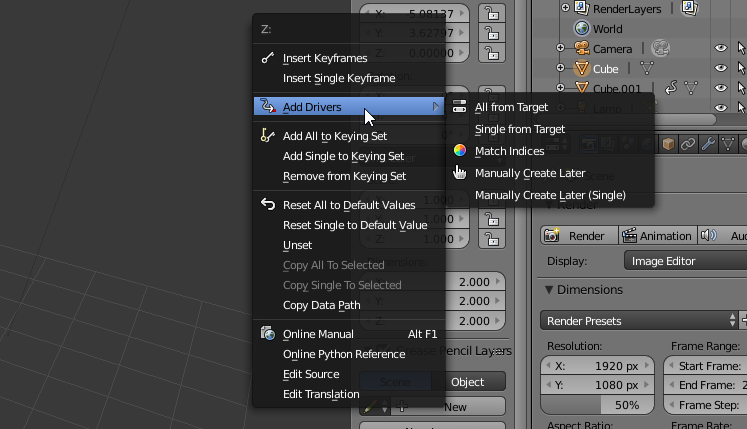The image size is (747, 429).
Task: Toggle lock for Location Y
Action: [x=492, y=33]
